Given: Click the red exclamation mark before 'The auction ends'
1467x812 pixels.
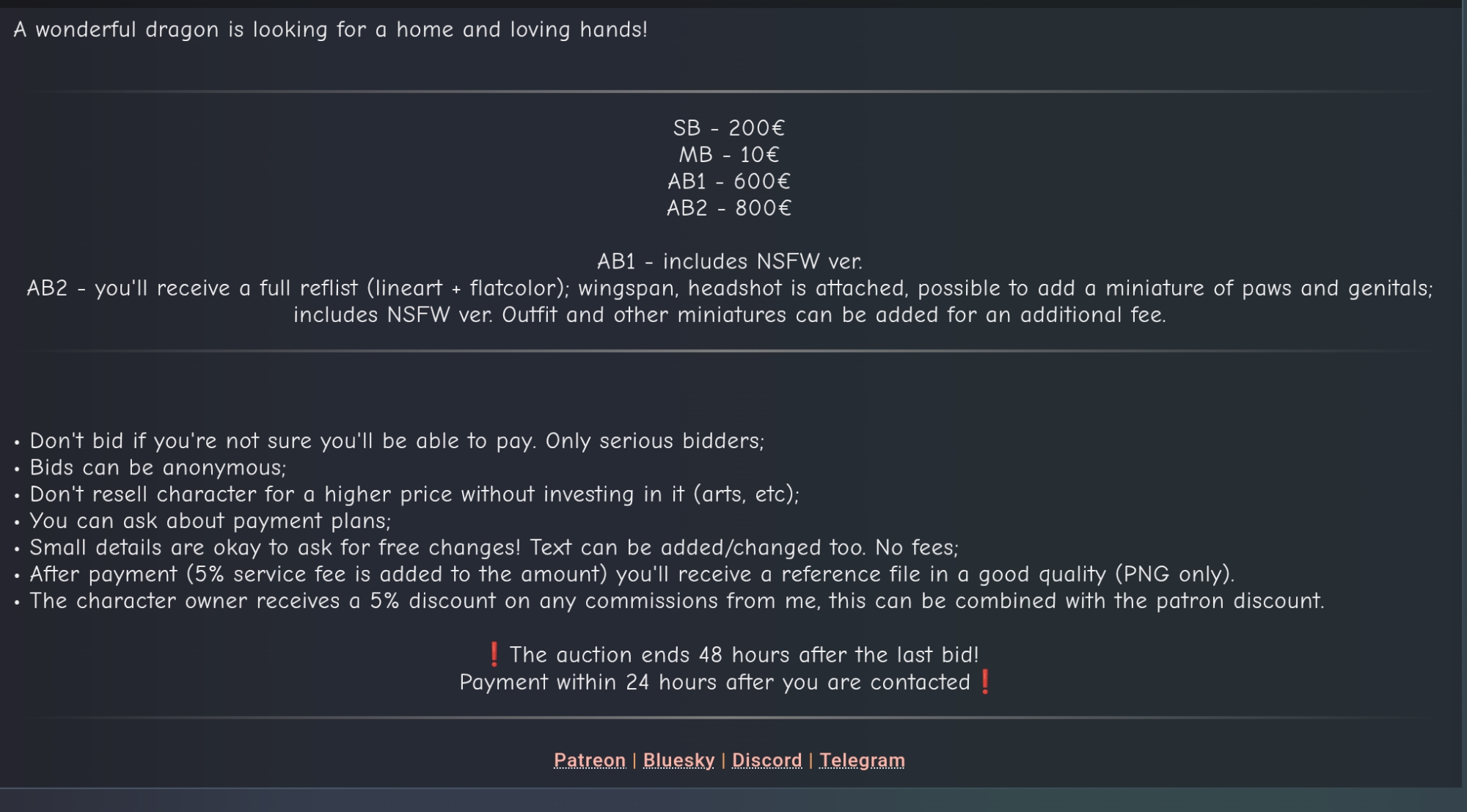Looking at the screenshot, I should (494, 654).
